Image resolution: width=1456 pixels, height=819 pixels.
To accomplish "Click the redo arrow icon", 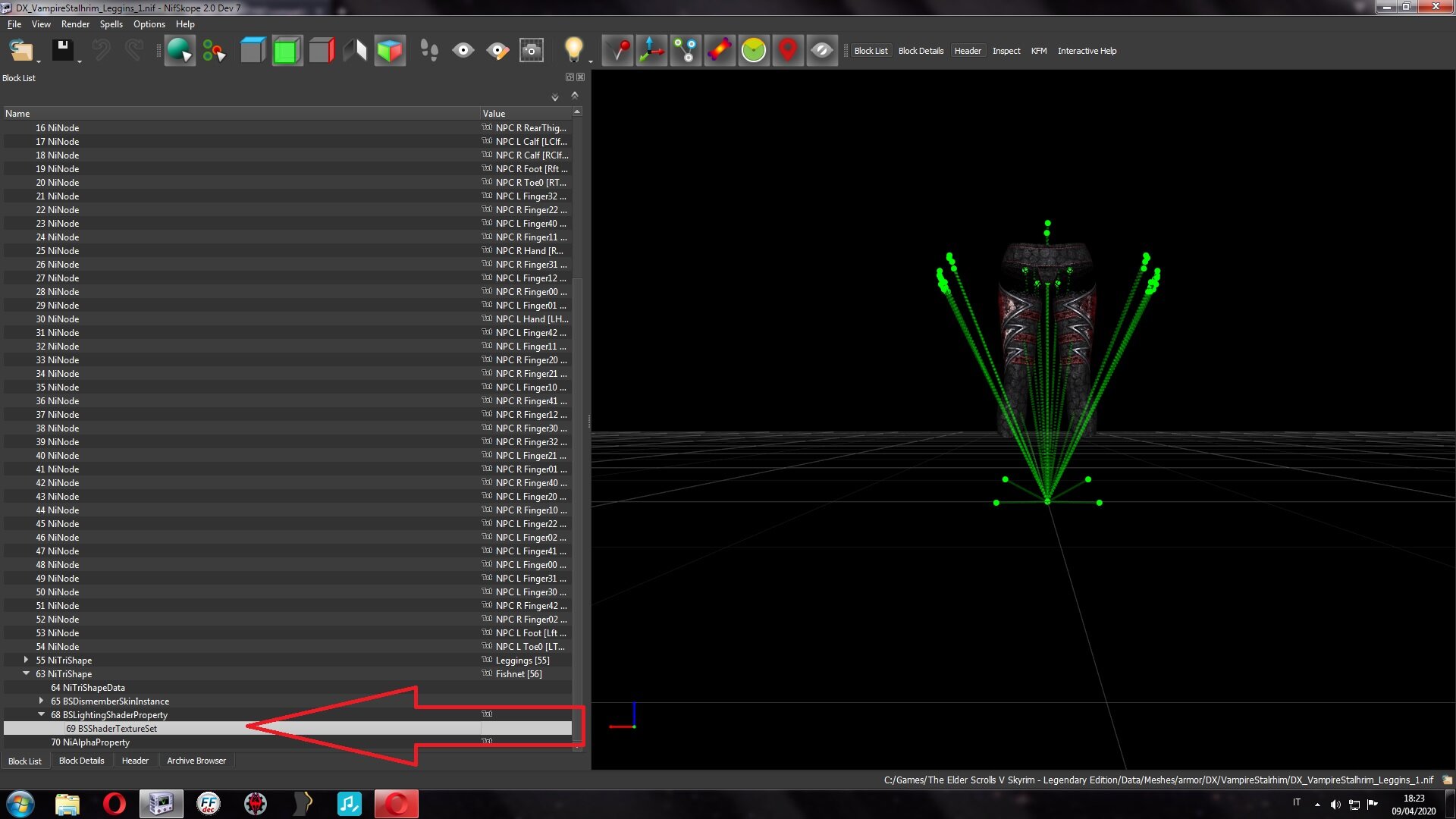I will (133, 51).
